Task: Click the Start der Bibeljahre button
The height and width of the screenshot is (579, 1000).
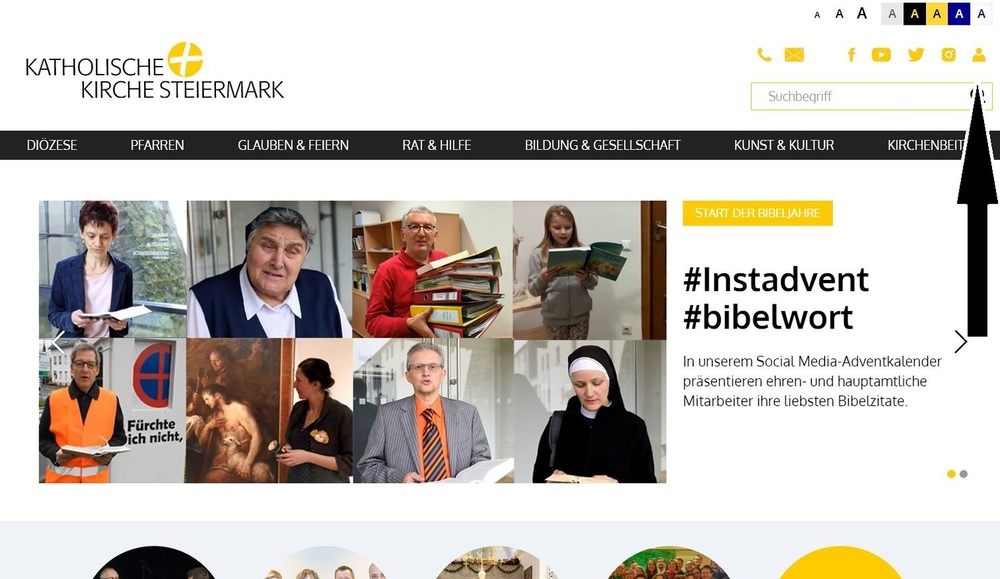Action: point(758,213)
